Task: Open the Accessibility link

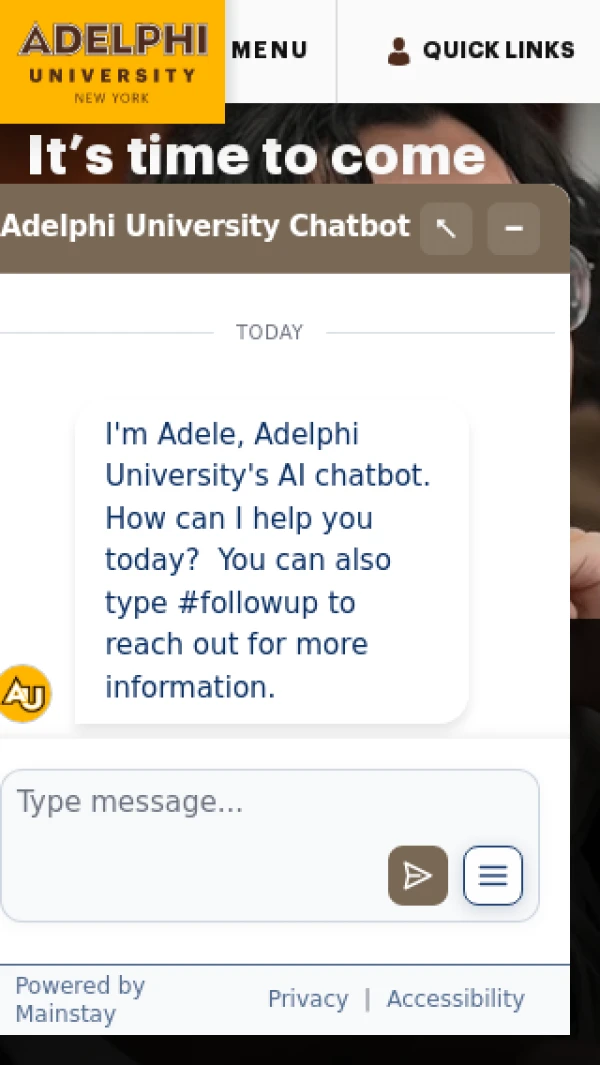Action: click(x=455, y=999)
